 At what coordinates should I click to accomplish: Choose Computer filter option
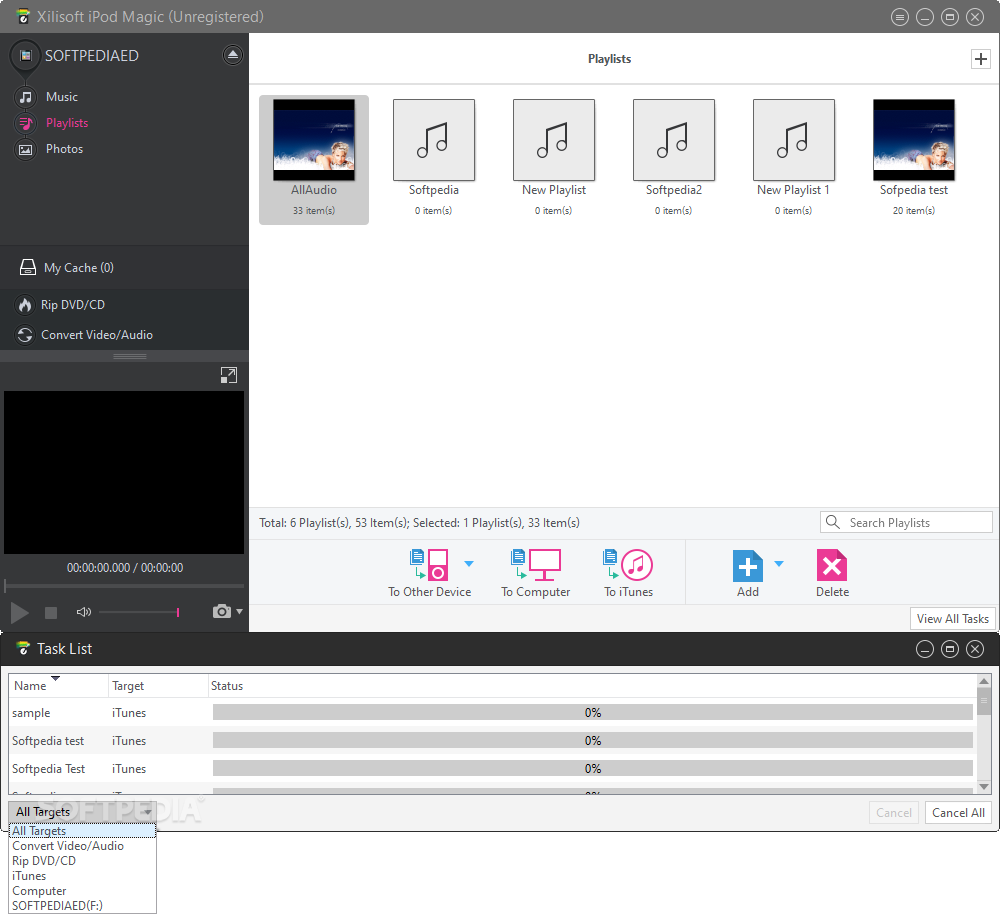click(x=83, y=891)
